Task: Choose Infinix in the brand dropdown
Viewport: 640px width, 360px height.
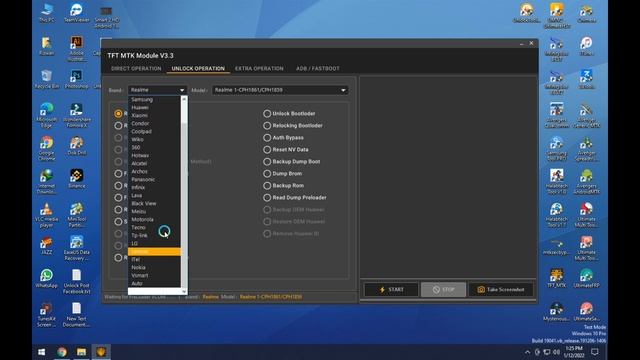Action: [154, 187]
